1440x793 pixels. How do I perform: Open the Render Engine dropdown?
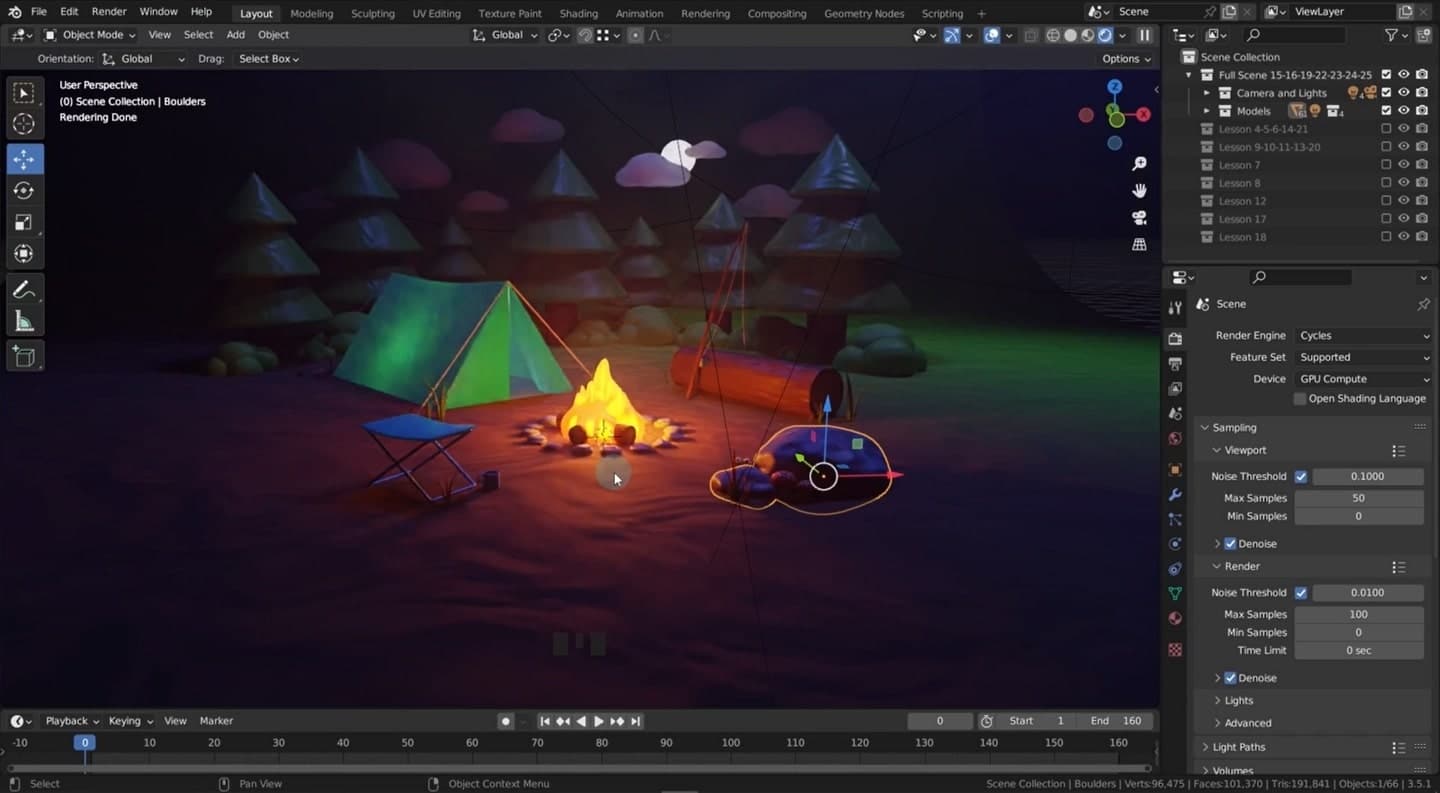(1363, 335)
